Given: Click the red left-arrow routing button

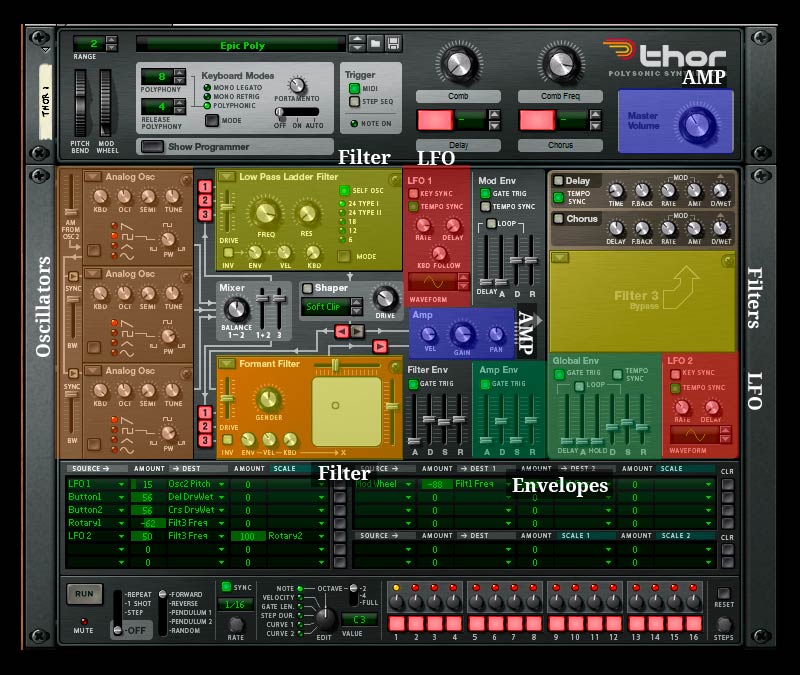Looking at the screenshot, I should pos(342,332).
